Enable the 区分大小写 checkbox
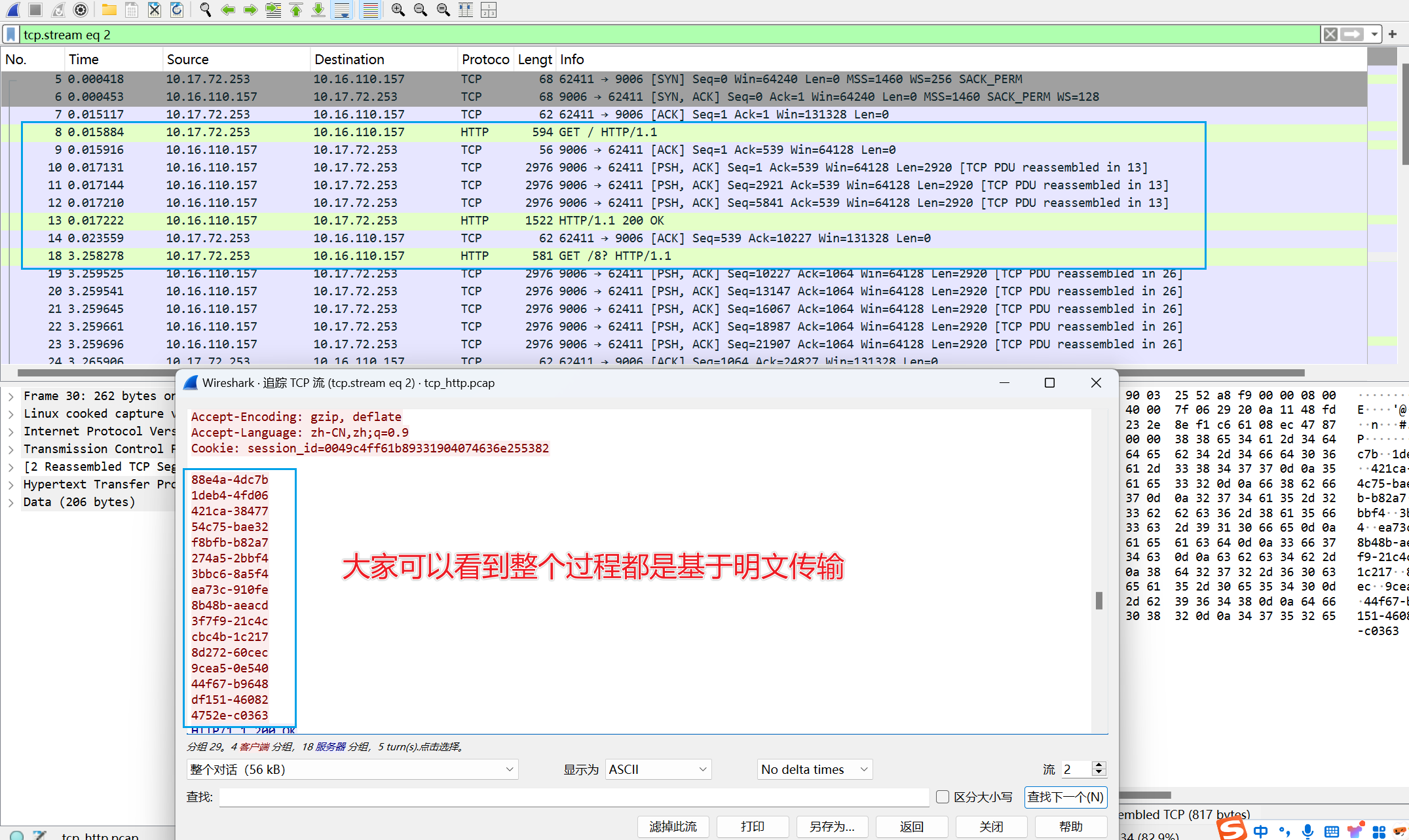The width and height of the screenshot is (1409, 840). tap(943, 797)
